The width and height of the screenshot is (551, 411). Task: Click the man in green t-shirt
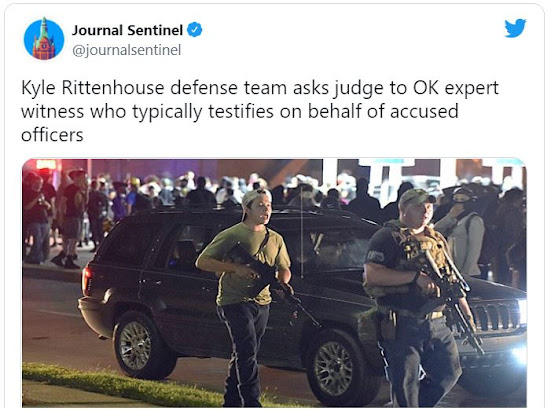pyautogui.click(x=246, y=295)
